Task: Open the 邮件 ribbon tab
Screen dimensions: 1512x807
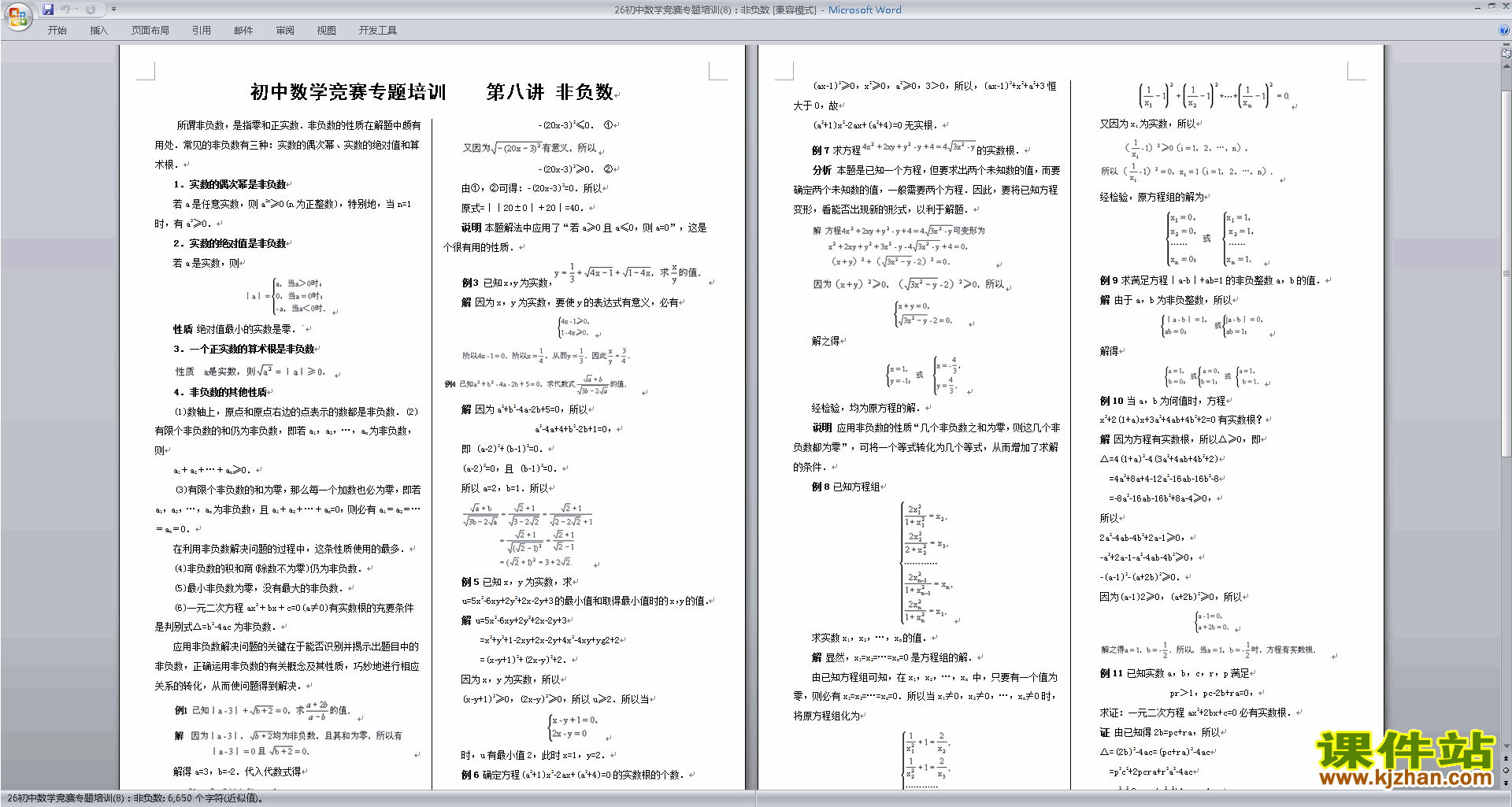Action: [243, 31]
